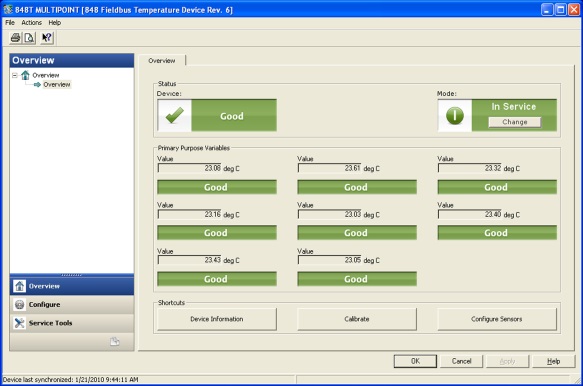This screenshot has height=386, width=583.
Task: Click the Service Tools wrench icon
Action: pyautogui.click(x=20, y=323)
